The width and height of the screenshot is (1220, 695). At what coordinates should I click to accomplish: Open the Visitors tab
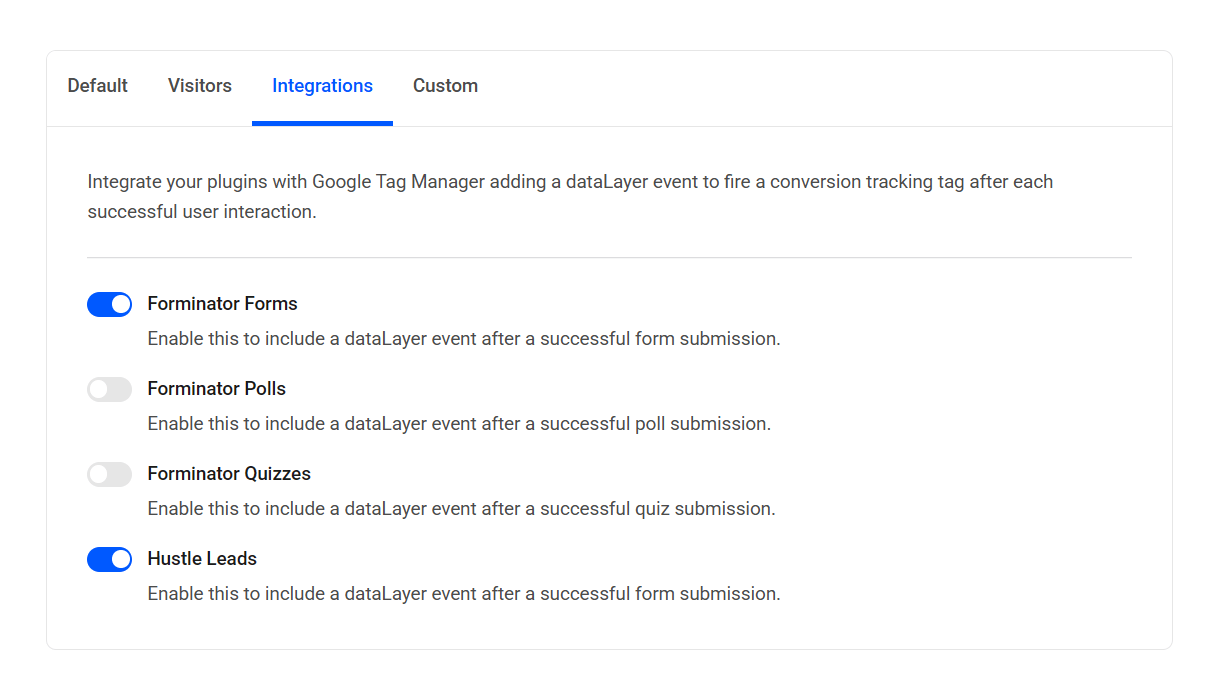point(200,86)
